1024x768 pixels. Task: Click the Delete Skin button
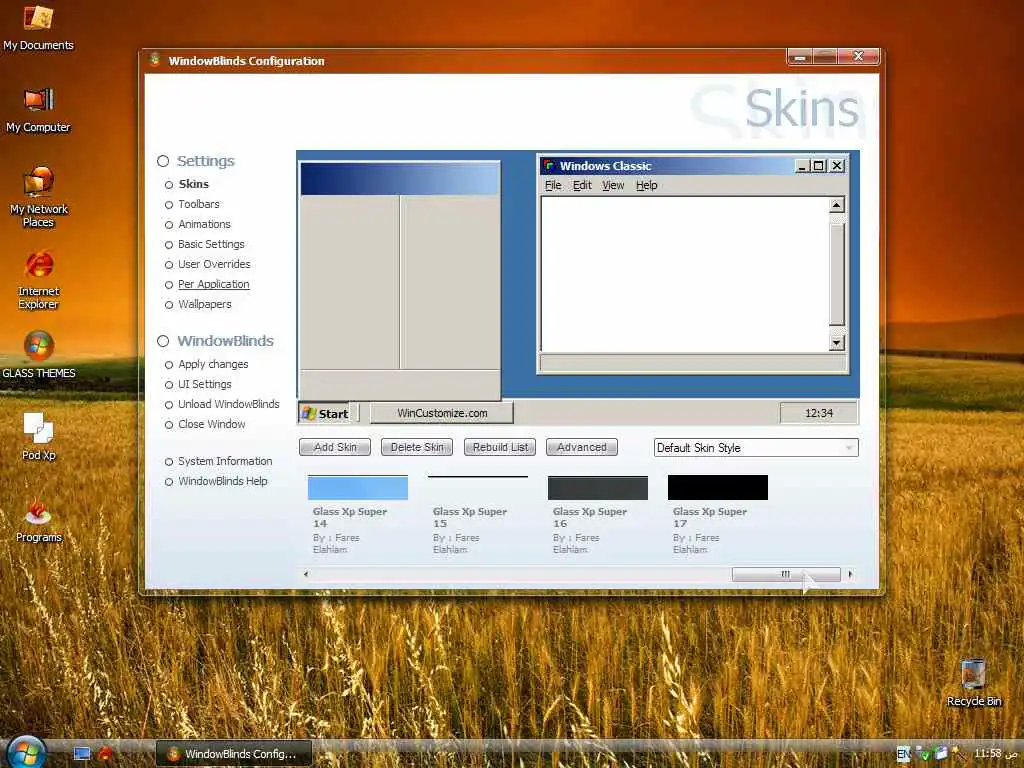pyautogui.click(x=417, y=447)
